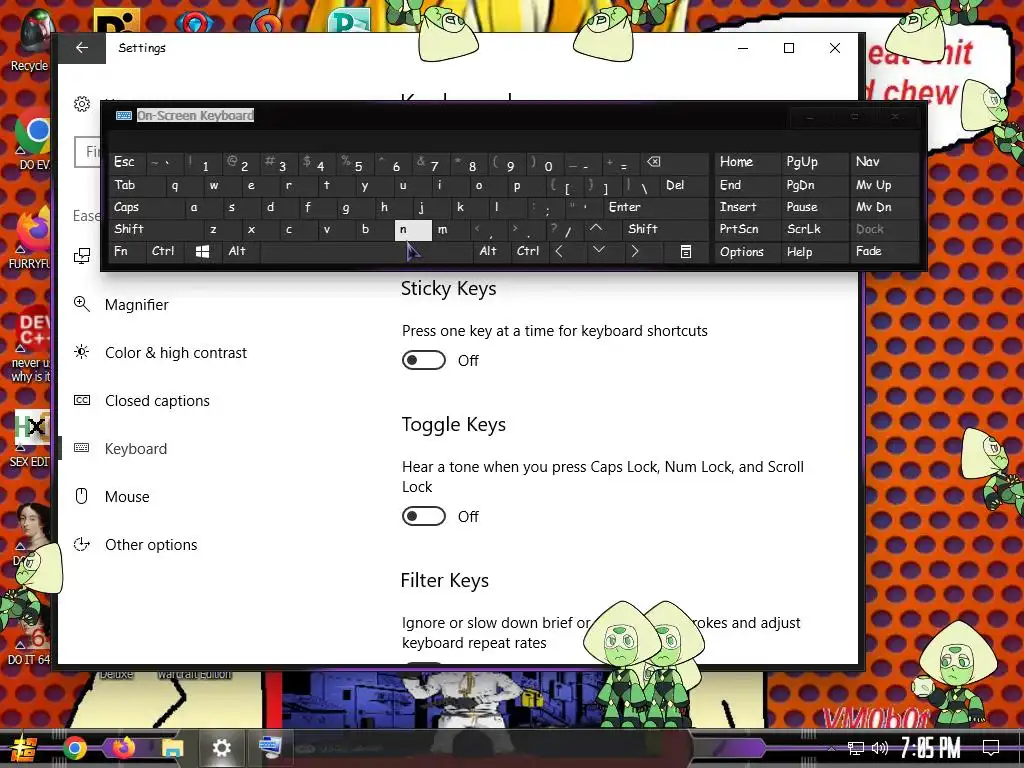Open the Action Center notifications icon
Screen dimensions: 1024x768
tap(991, 748)
